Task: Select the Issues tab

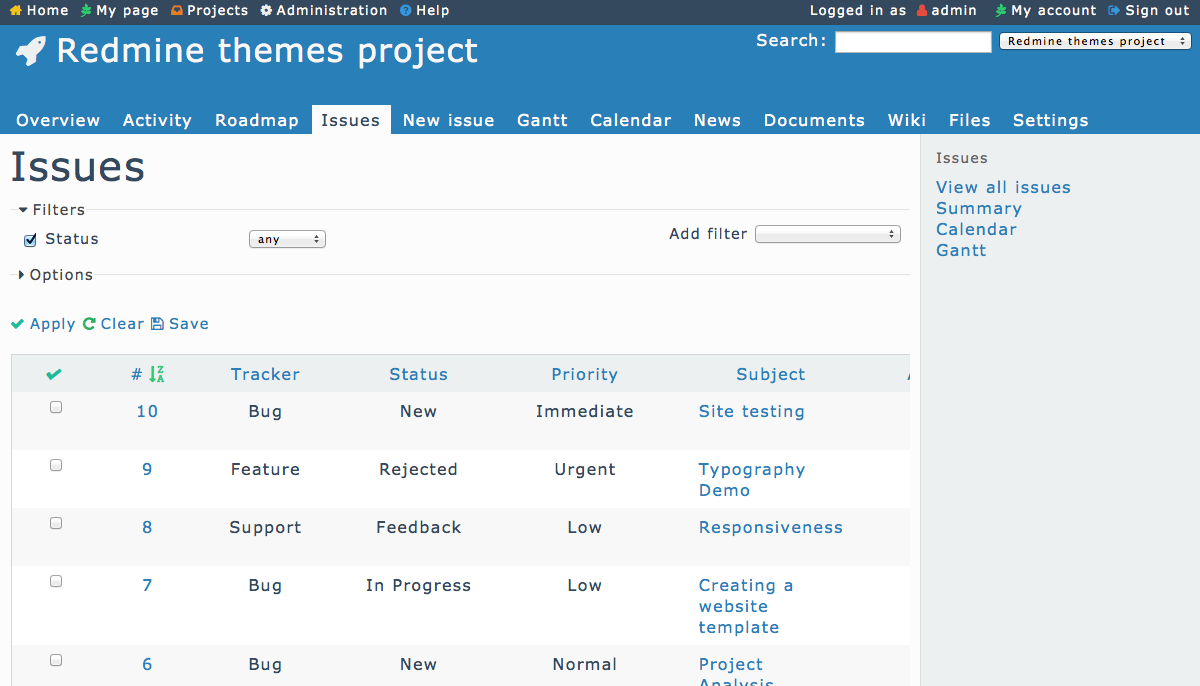Action: pyautogui.click(x=351, y=120)
